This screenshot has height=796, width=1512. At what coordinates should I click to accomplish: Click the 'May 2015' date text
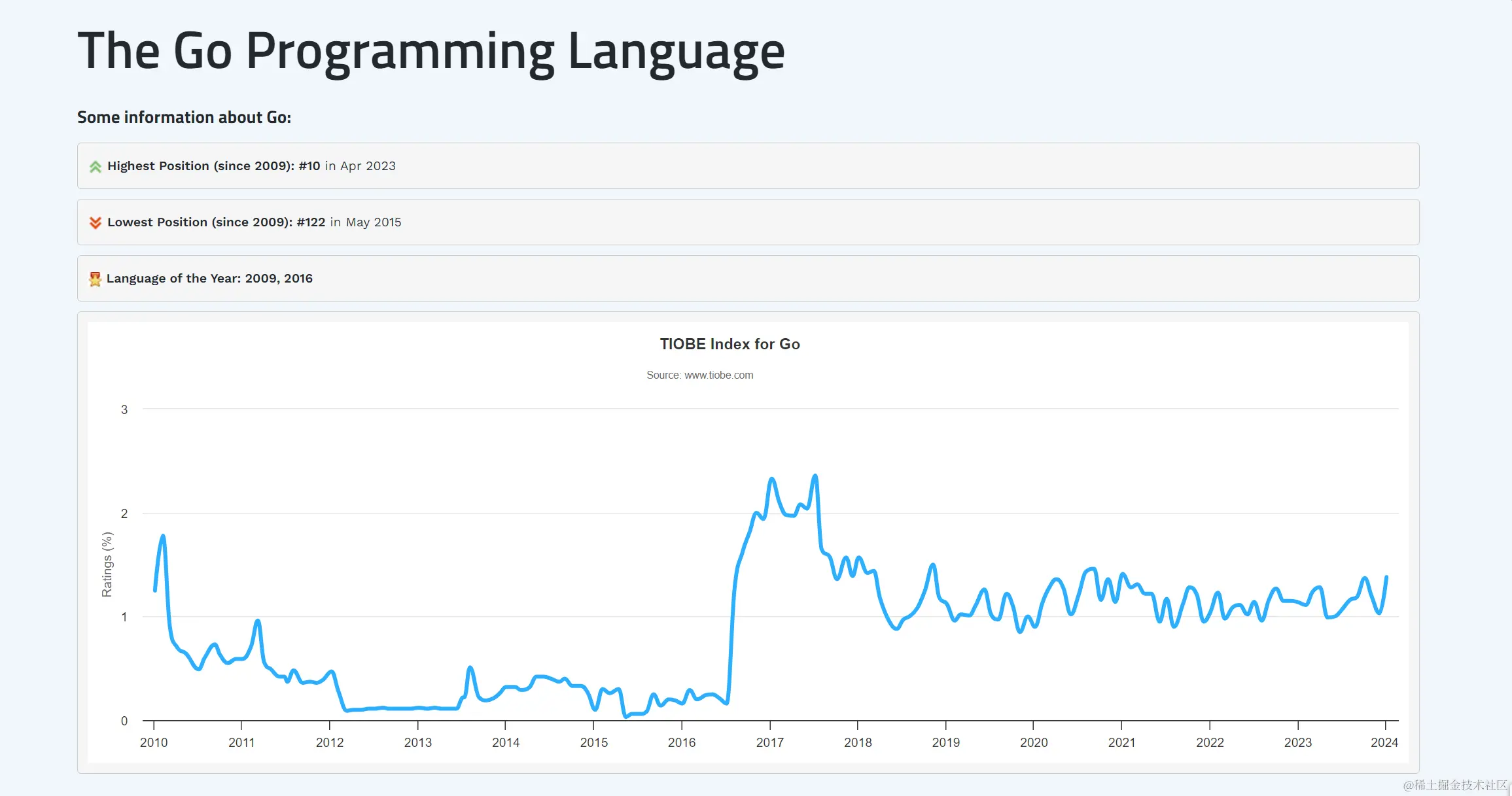374,222
